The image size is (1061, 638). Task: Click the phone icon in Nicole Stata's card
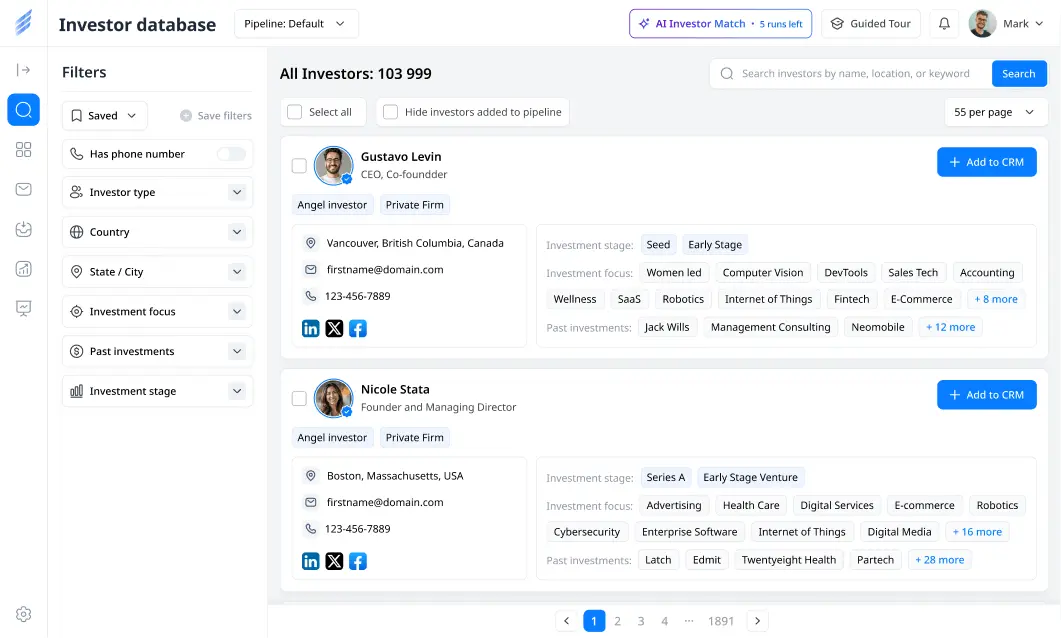(x=311, y=529)
